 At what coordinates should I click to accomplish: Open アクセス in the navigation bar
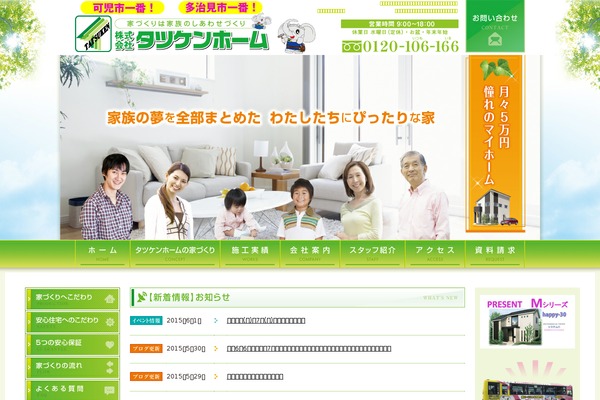click(435, 254)
